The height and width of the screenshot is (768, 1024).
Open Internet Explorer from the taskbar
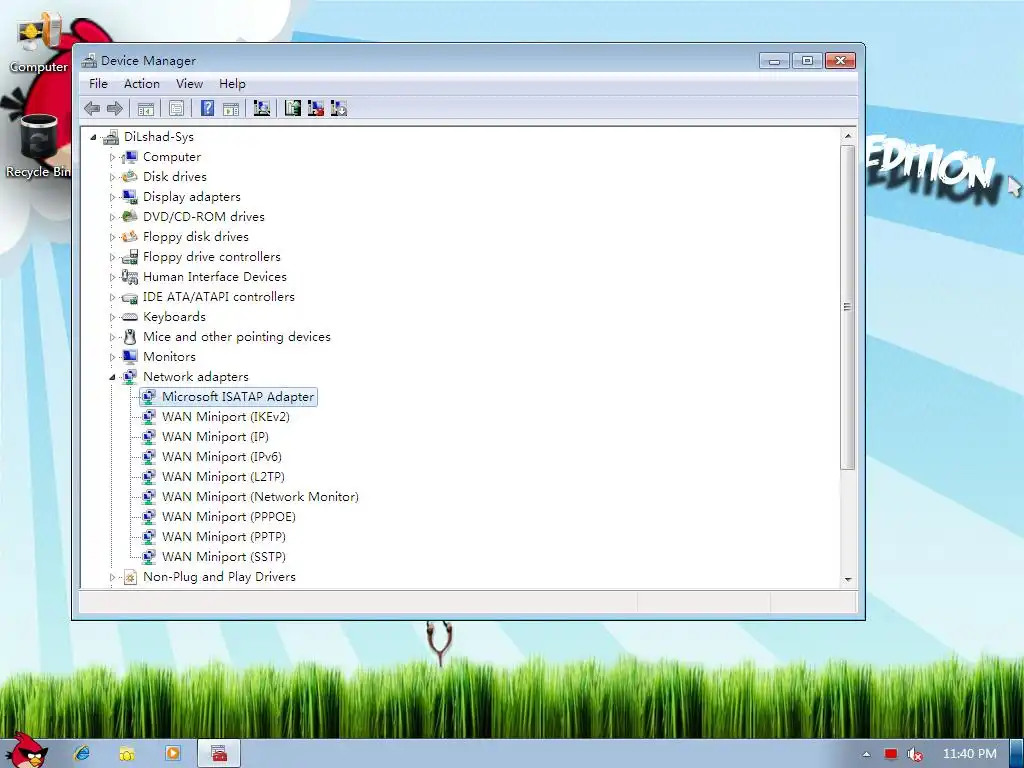82,754
